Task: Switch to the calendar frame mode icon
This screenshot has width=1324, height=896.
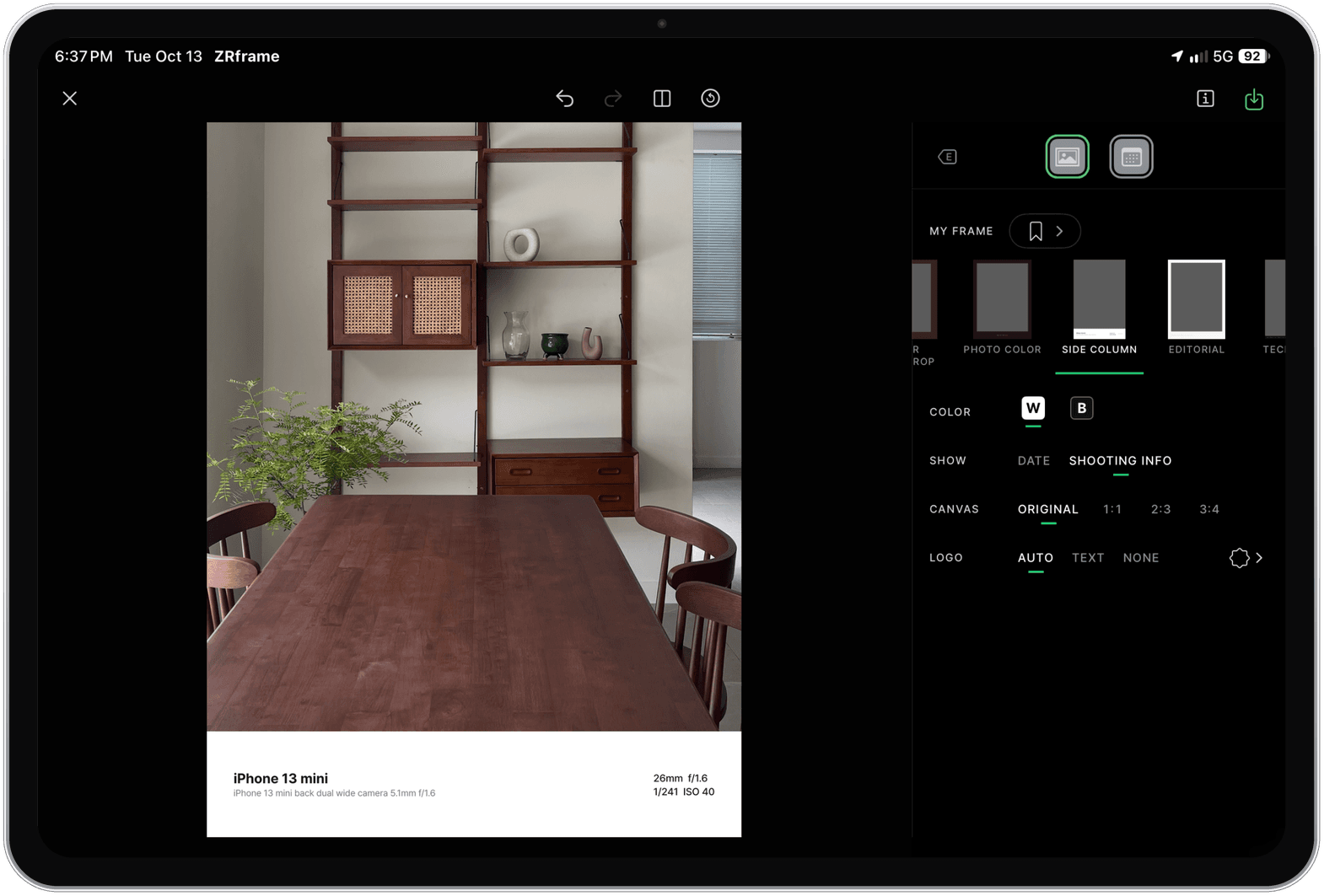Action: pos(1131,157)
